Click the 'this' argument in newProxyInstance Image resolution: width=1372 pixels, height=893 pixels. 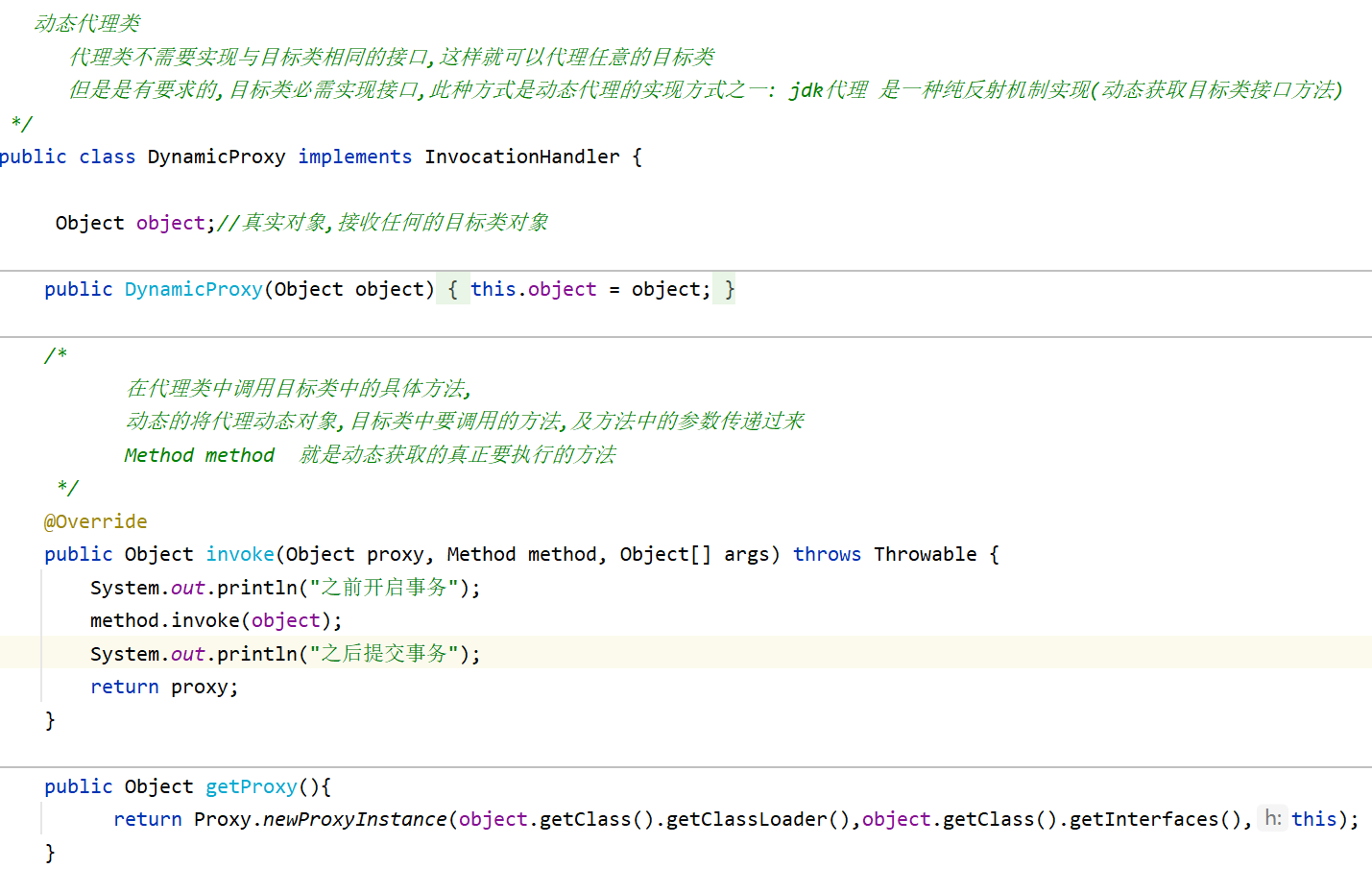click(1313, 819)
